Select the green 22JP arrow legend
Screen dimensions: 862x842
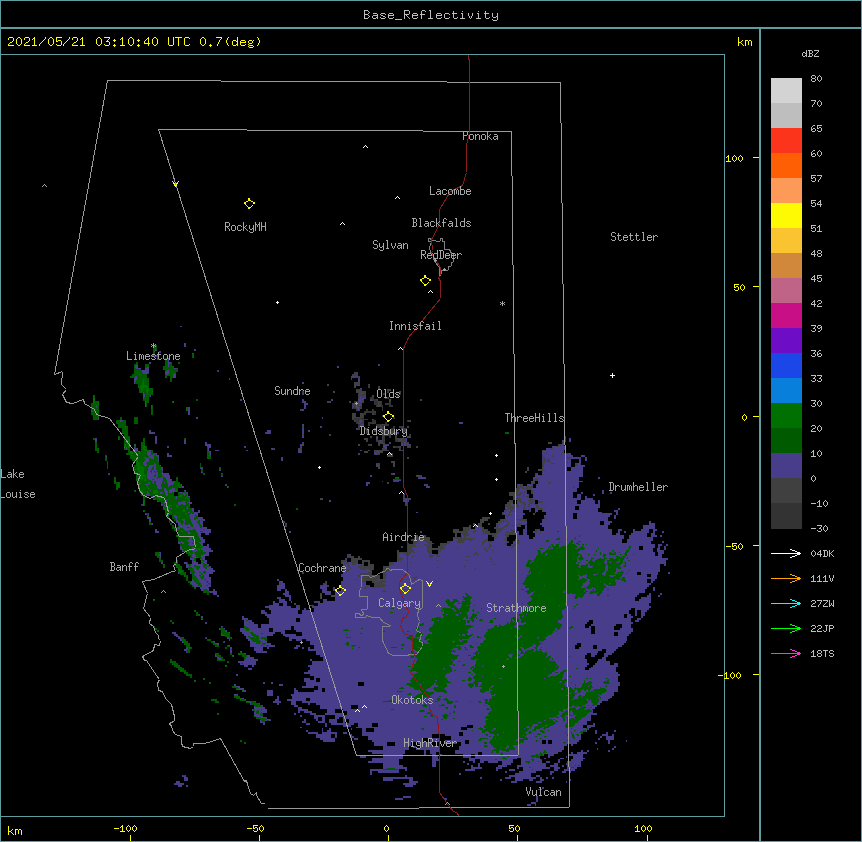[786, 628]
